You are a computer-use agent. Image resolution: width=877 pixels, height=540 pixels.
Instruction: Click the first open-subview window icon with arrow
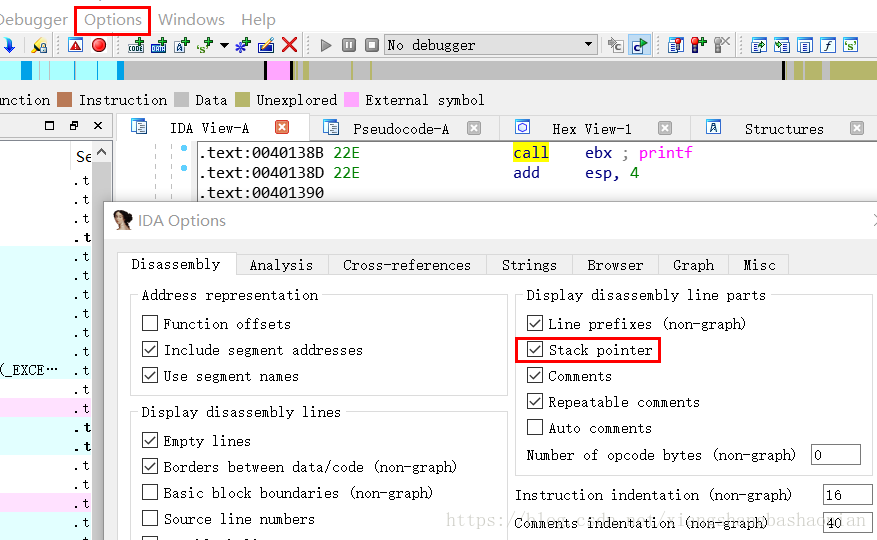click(x=758, y=45)
